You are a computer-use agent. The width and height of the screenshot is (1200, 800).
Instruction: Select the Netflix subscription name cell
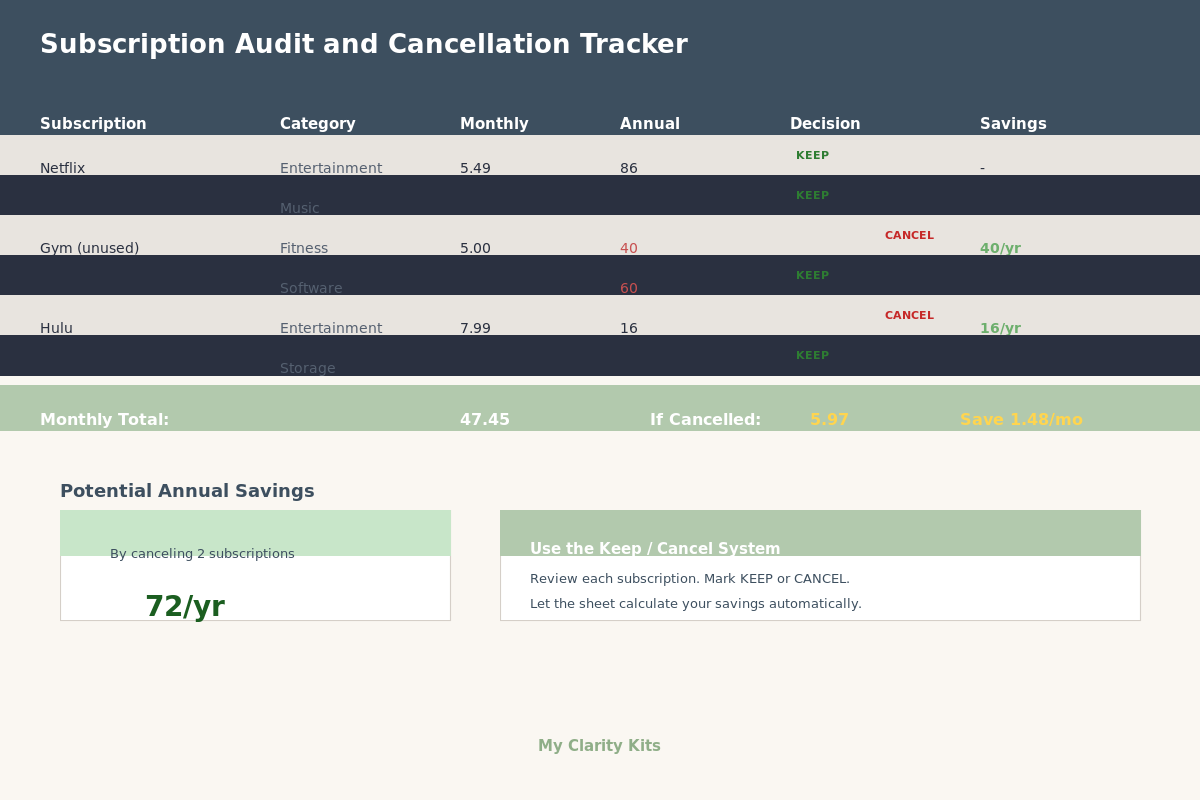pos(62,168)
